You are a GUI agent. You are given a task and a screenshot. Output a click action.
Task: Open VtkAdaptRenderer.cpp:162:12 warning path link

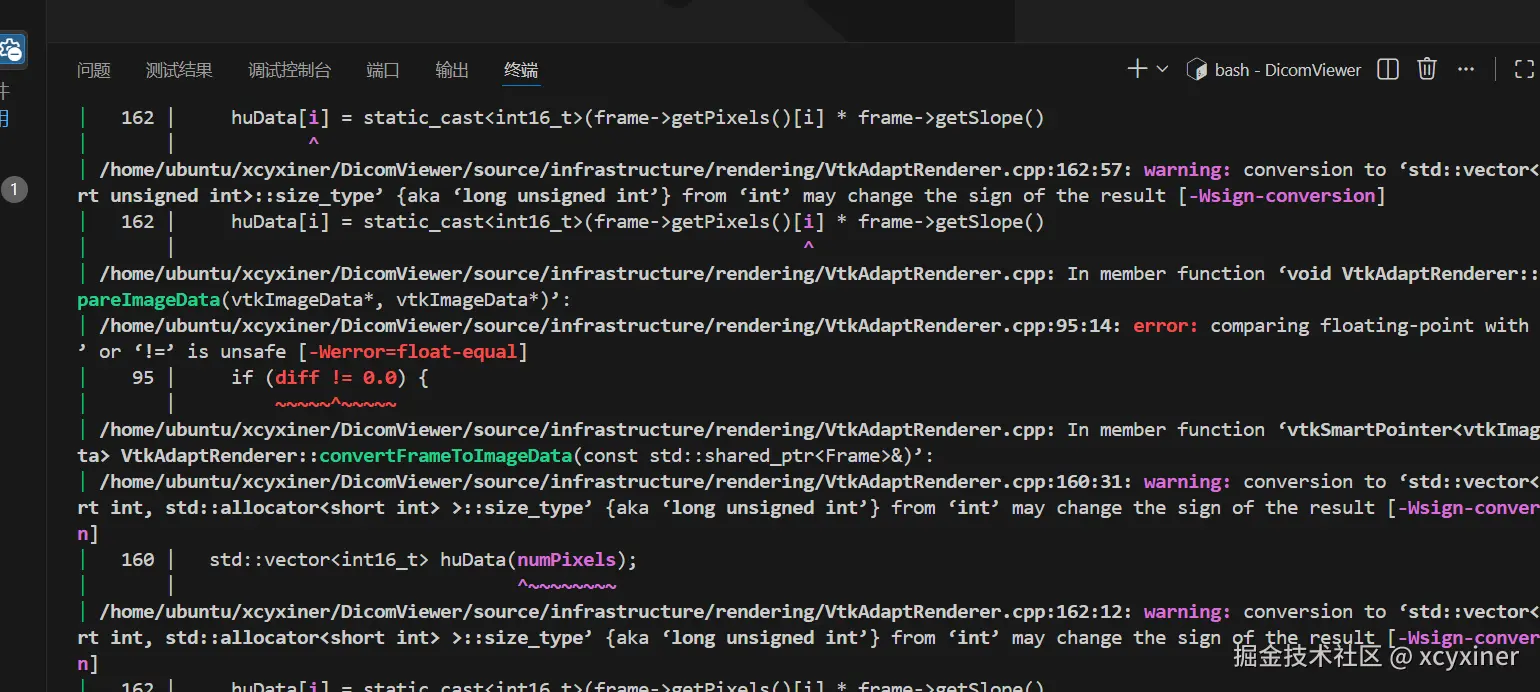(616, 612)
